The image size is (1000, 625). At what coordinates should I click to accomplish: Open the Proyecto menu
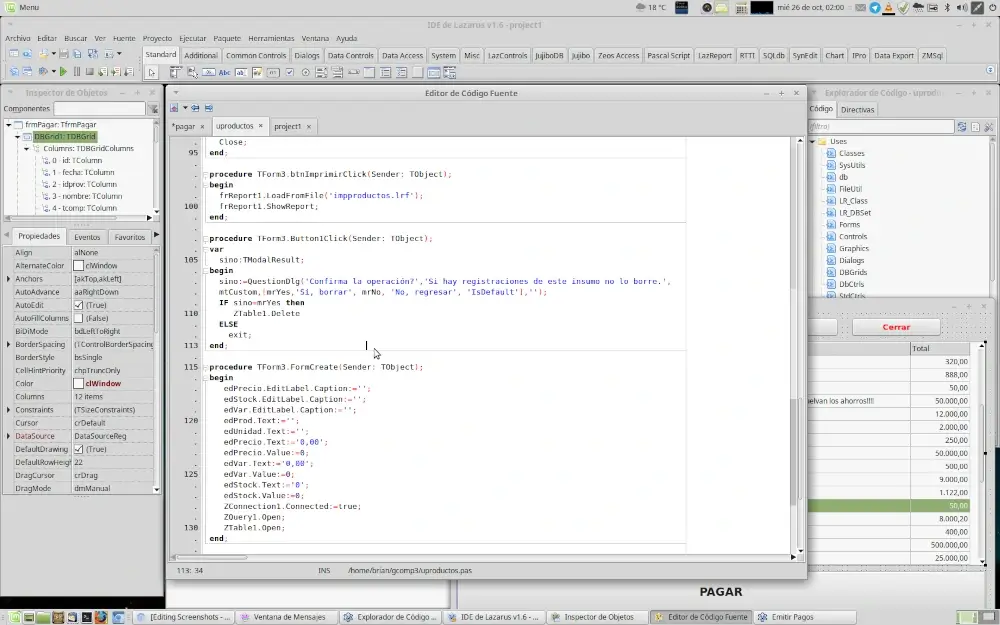[157, 38]
